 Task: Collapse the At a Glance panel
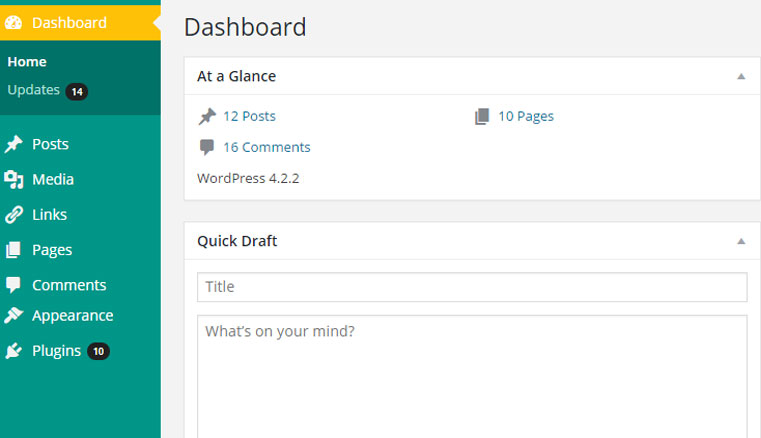741,76
